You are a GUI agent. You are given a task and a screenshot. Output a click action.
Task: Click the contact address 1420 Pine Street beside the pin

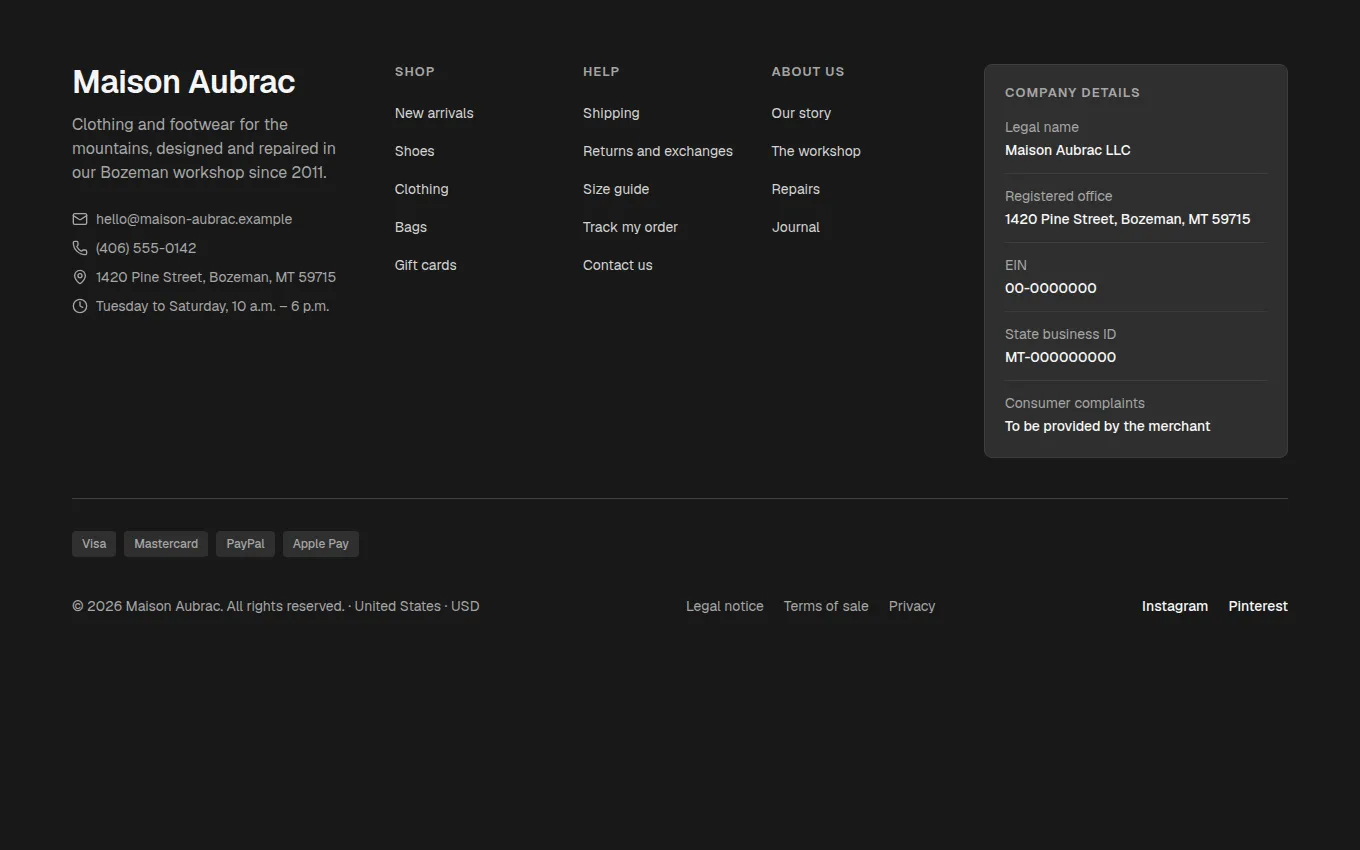coord(216,277)
